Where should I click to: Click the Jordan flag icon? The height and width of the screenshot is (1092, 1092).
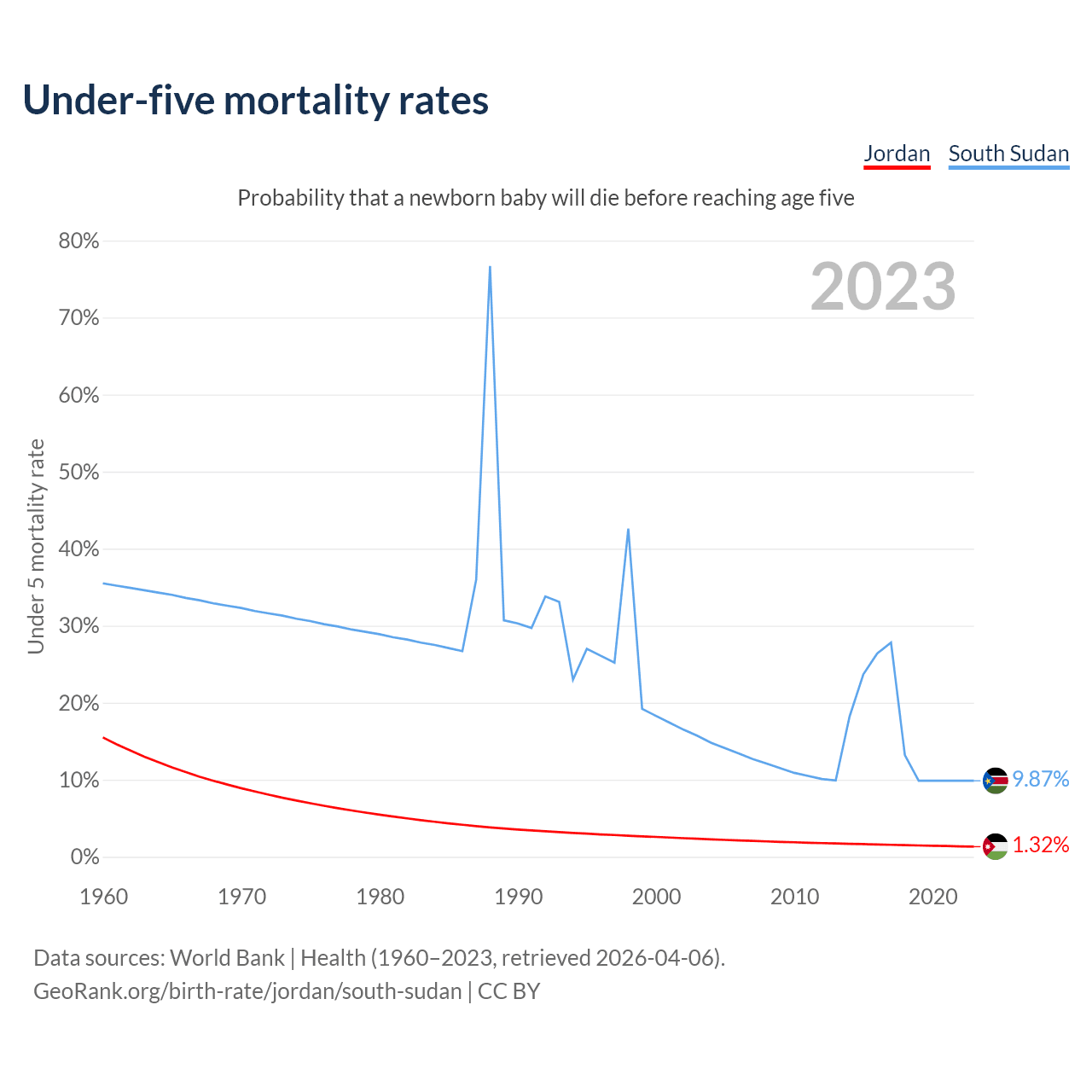pos(995,846)
